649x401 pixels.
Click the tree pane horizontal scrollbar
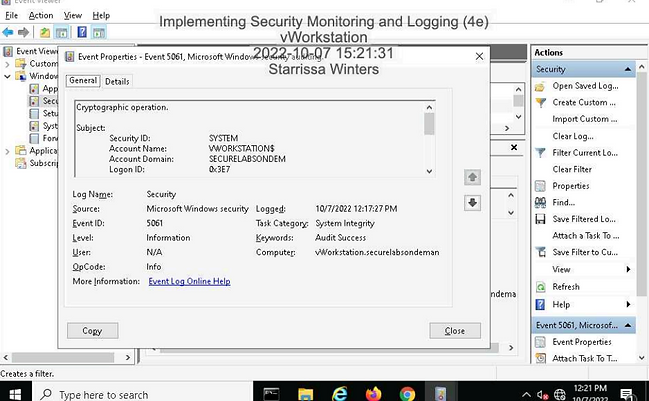(63, 357)
